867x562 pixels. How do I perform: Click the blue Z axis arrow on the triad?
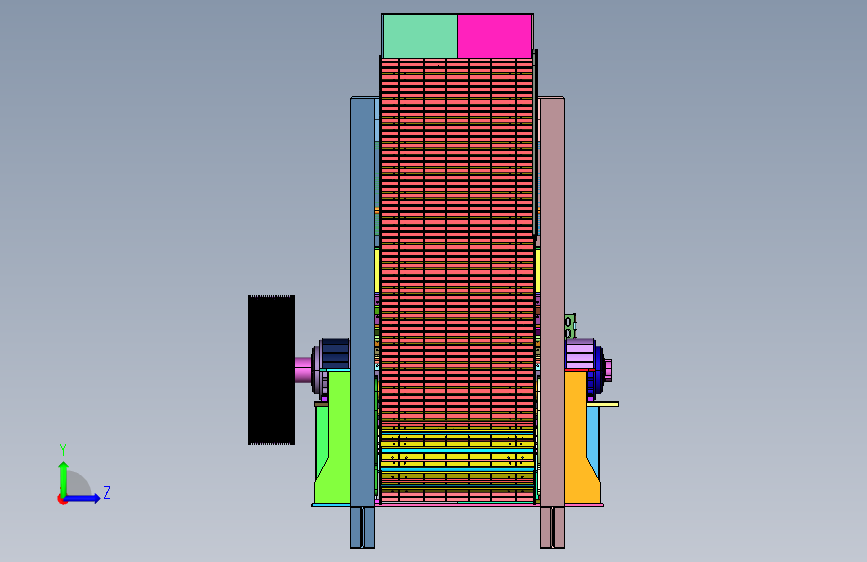click(x=83, y=498)
